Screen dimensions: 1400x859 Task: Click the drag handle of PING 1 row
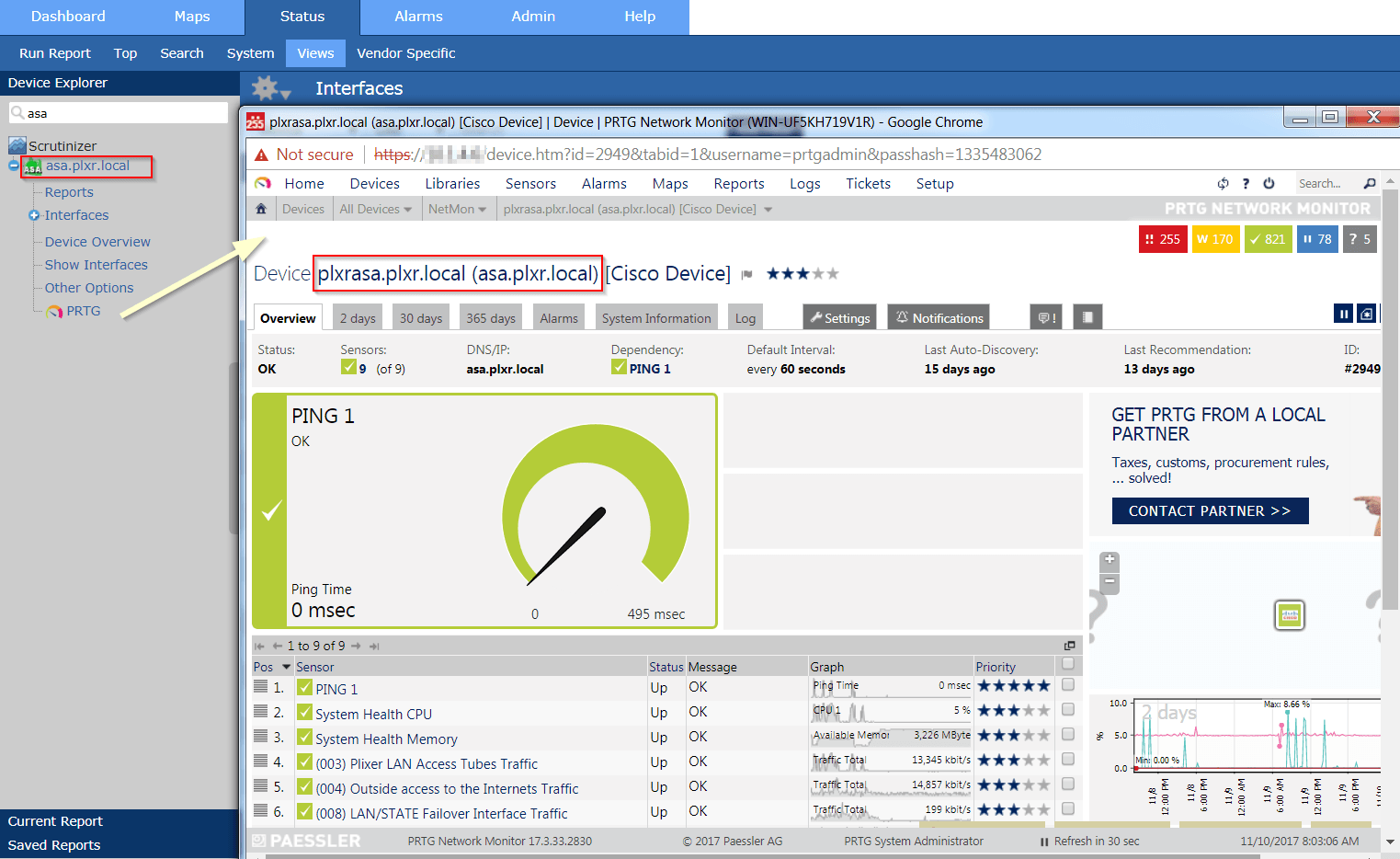261,686
